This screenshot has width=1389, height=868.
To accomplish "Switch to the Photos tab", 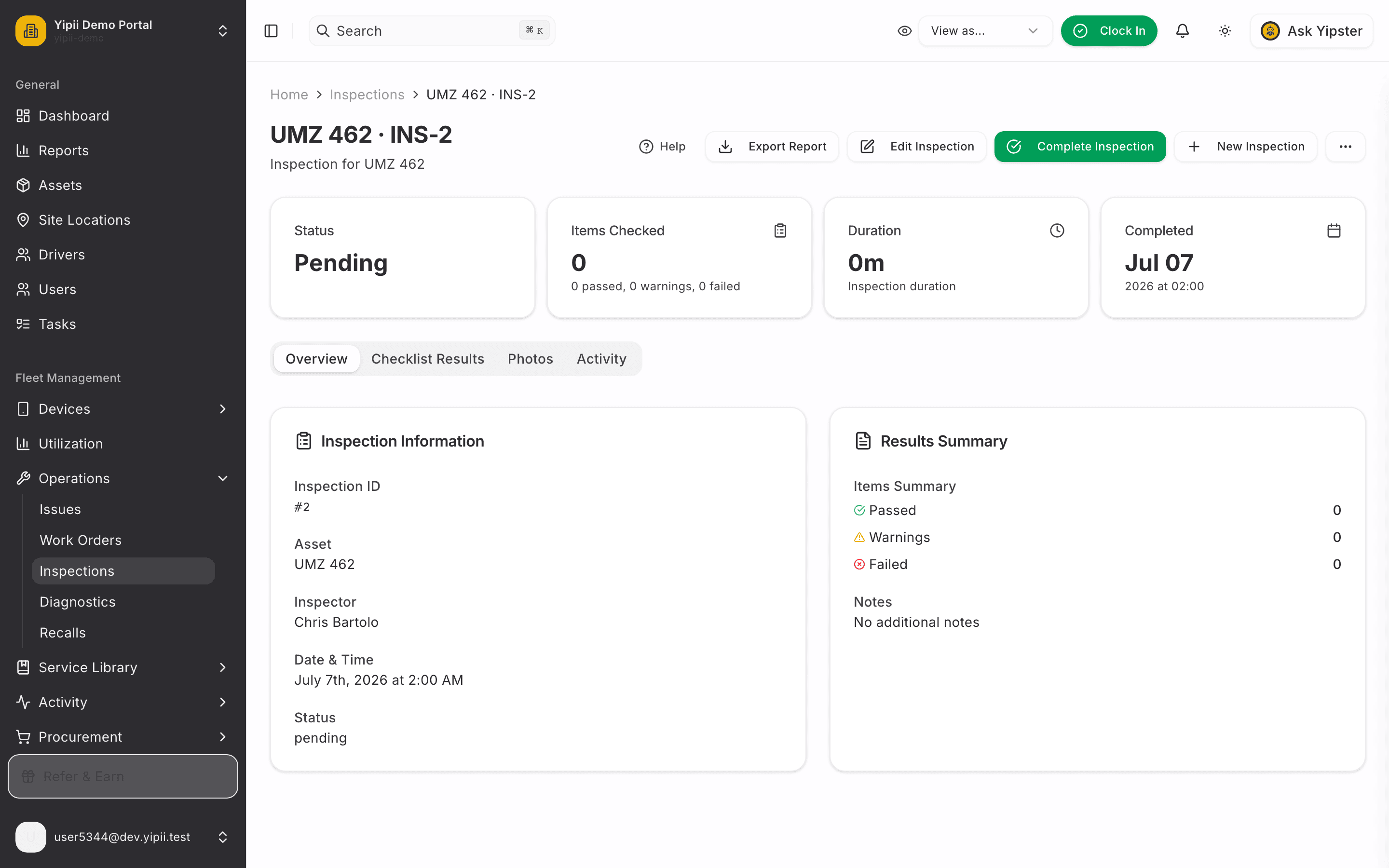I will click(x=531, y=359).
